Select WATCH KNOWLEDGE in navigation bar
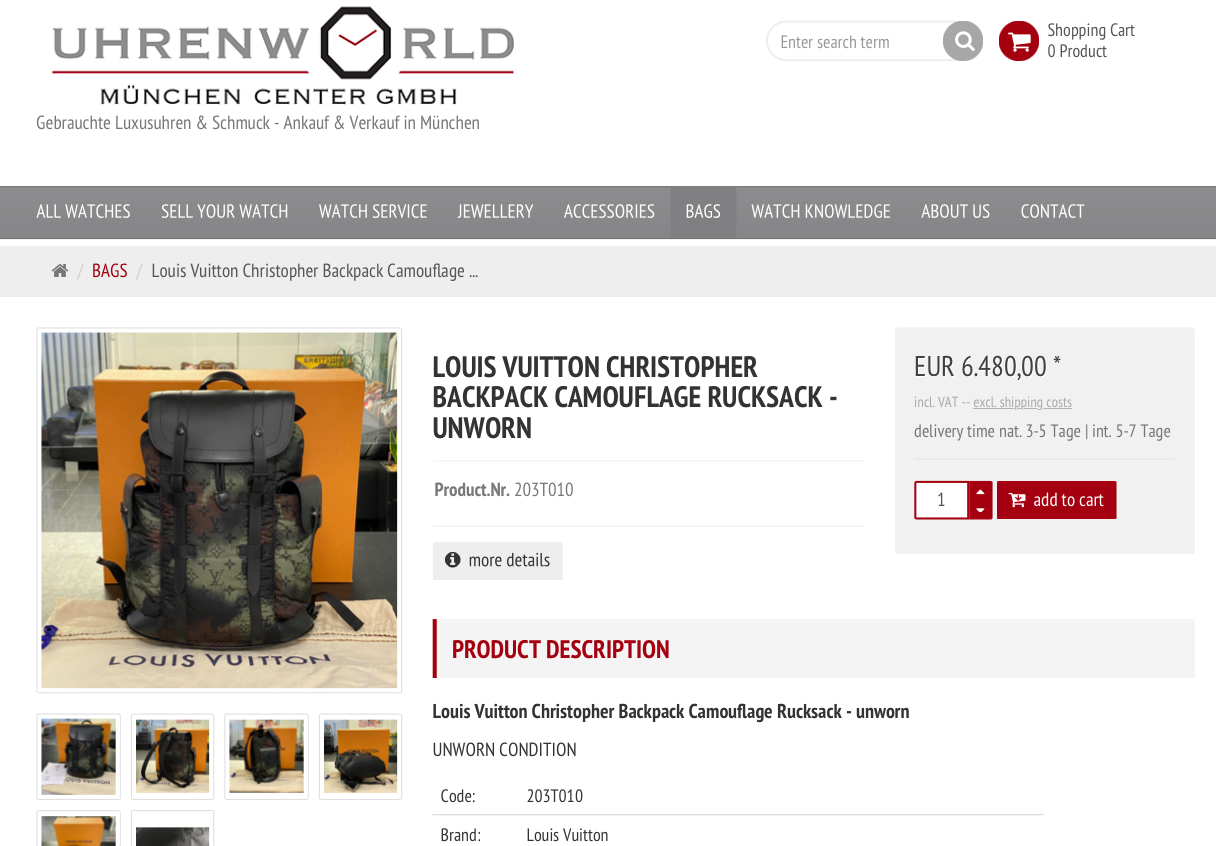The image size is (1216, 846). click(821, 211)
